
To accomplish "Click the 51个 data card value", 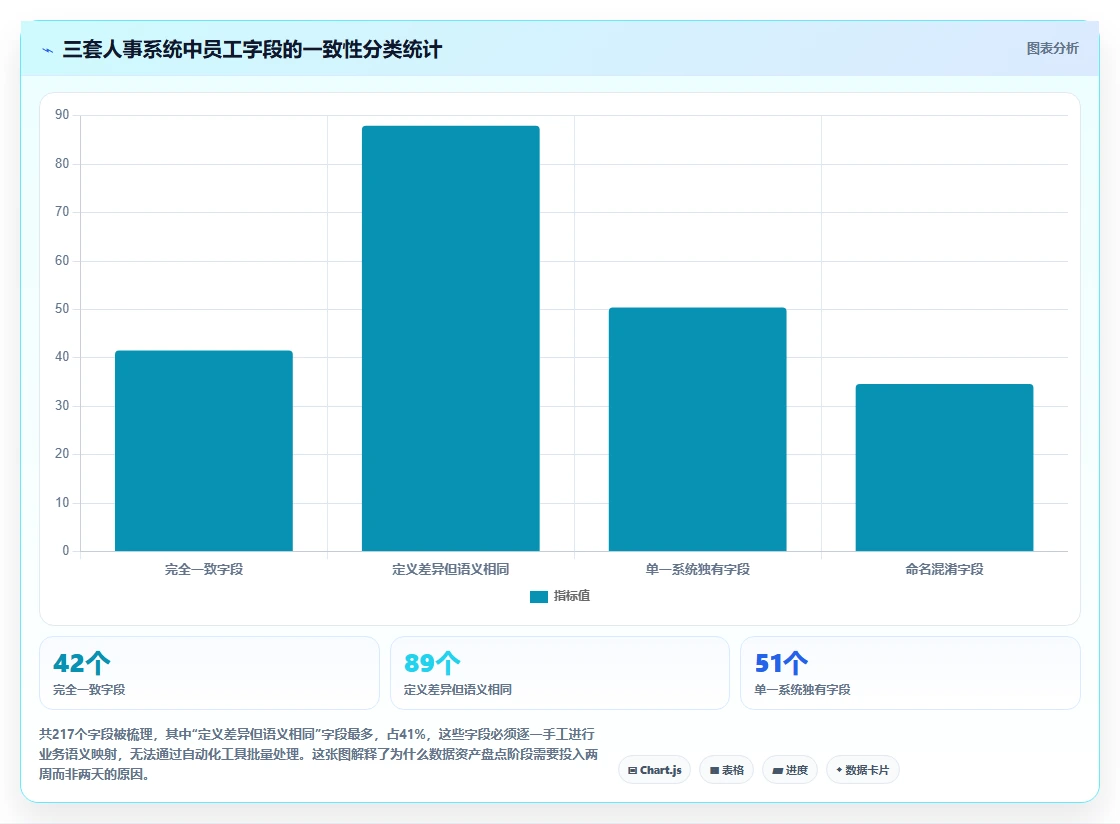I will click(781, 663).
